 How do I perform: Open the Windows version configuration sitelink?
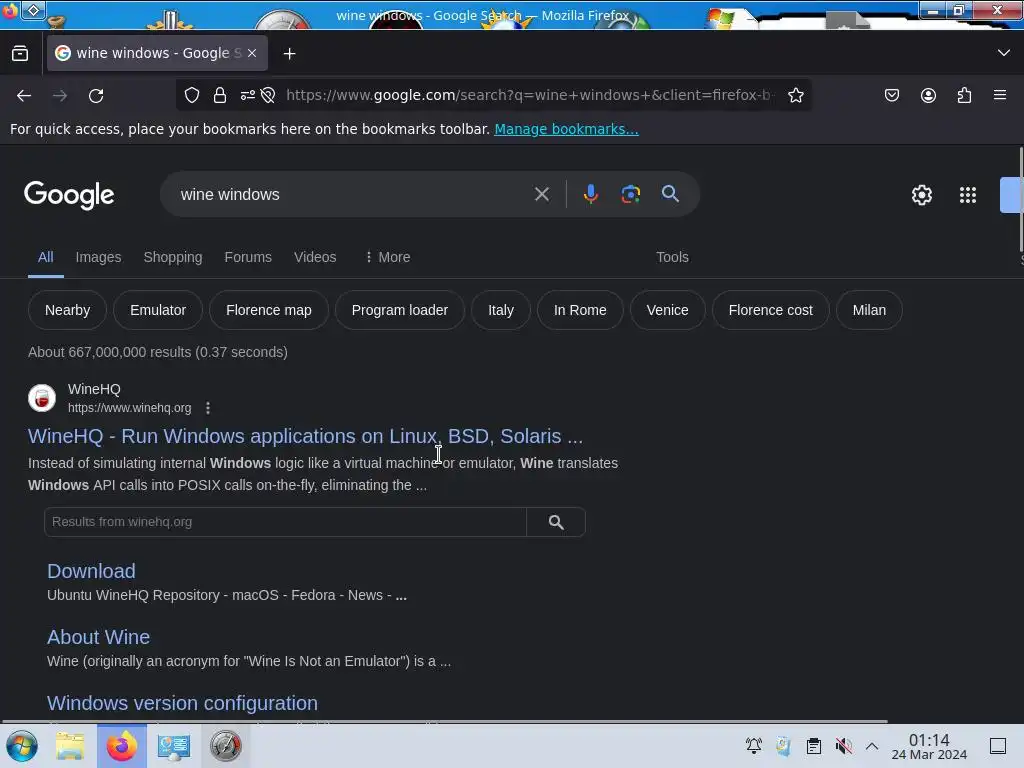tap(182, 703)
